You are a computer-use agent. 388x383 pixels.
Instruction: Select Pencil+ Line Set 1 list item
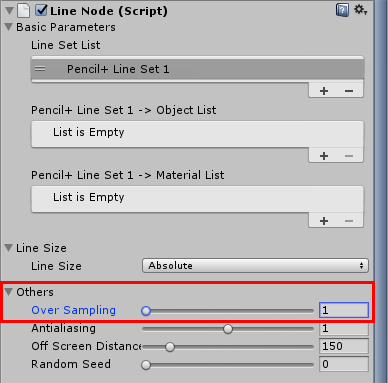(x=197, y=69)
